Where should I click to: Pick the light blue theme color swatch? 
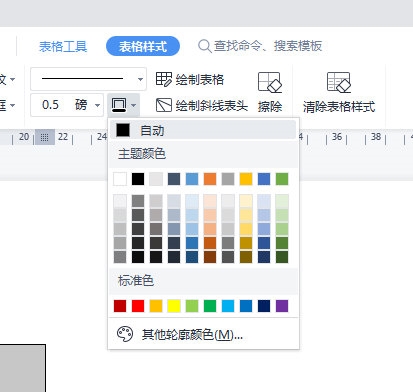point(192,179)
